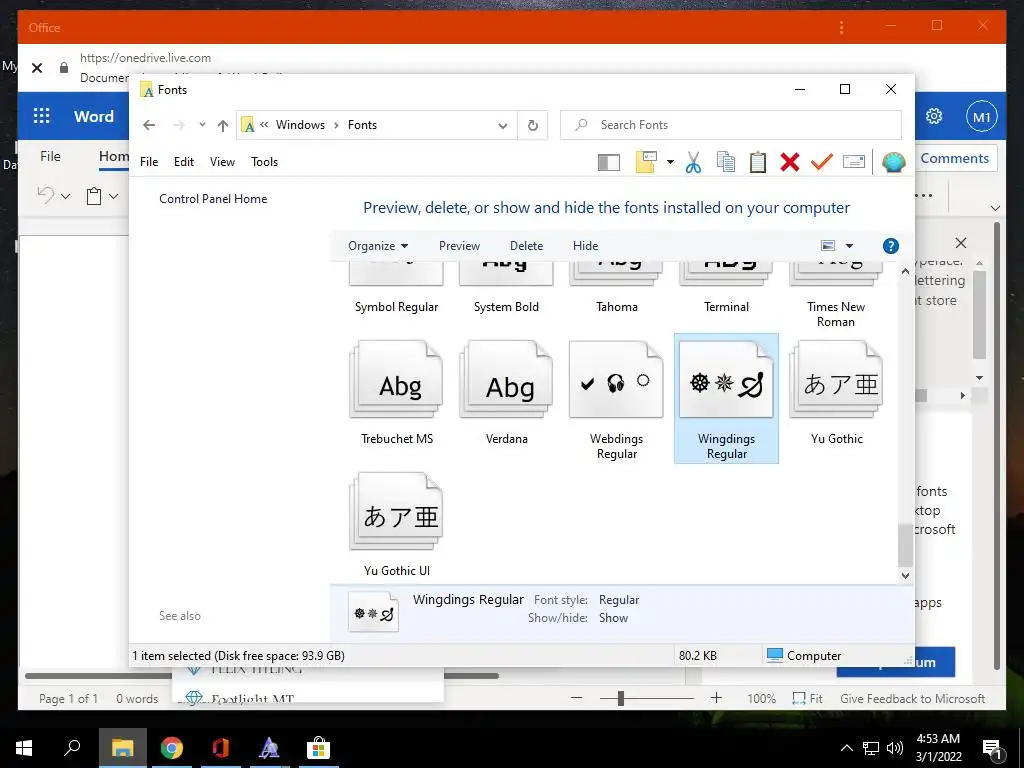
Task: Toggle the preview pane layout icon
Action: [x=609, y=162]
